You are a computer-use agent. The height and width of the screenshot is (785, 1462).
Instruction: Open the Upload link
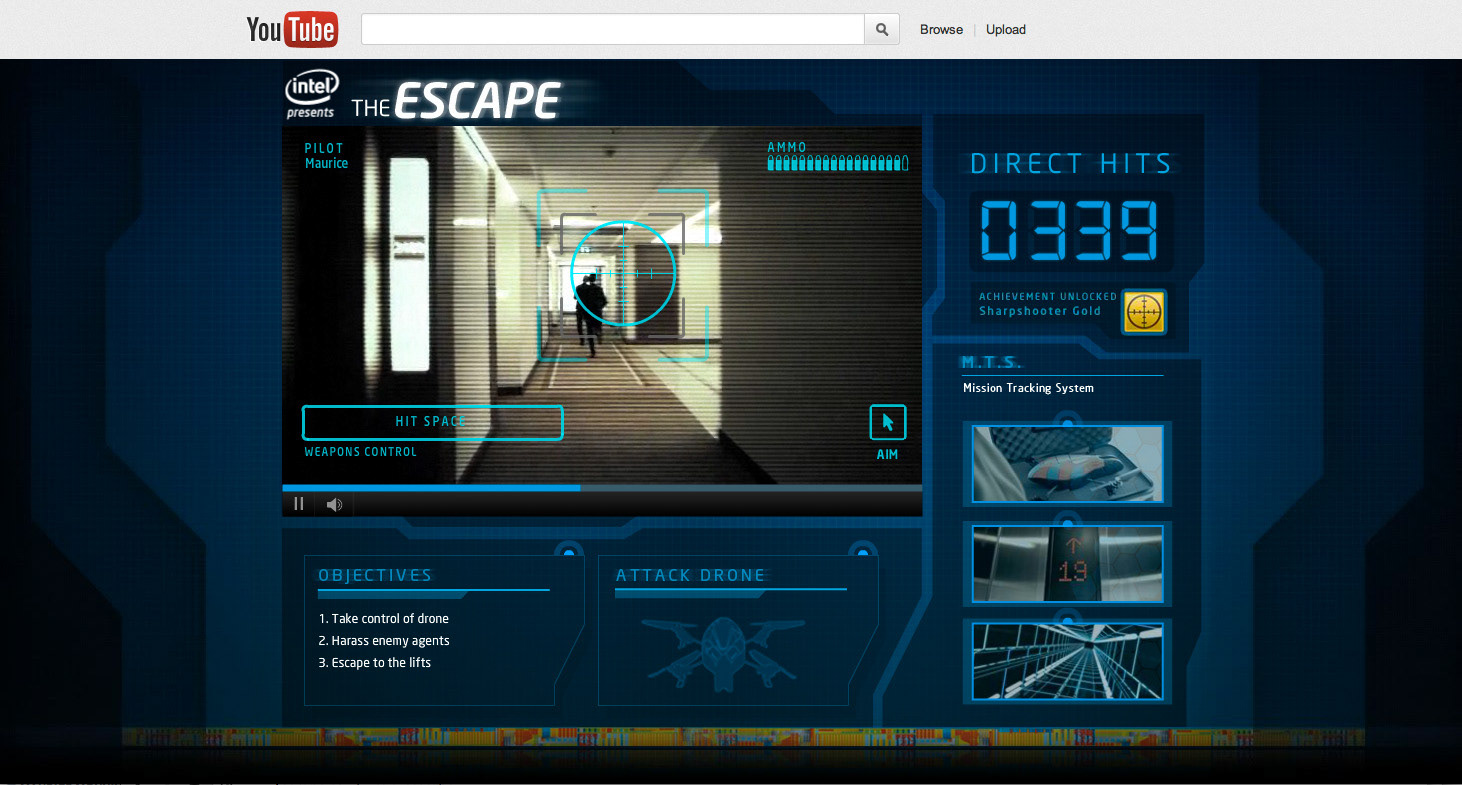point(1006,29)
